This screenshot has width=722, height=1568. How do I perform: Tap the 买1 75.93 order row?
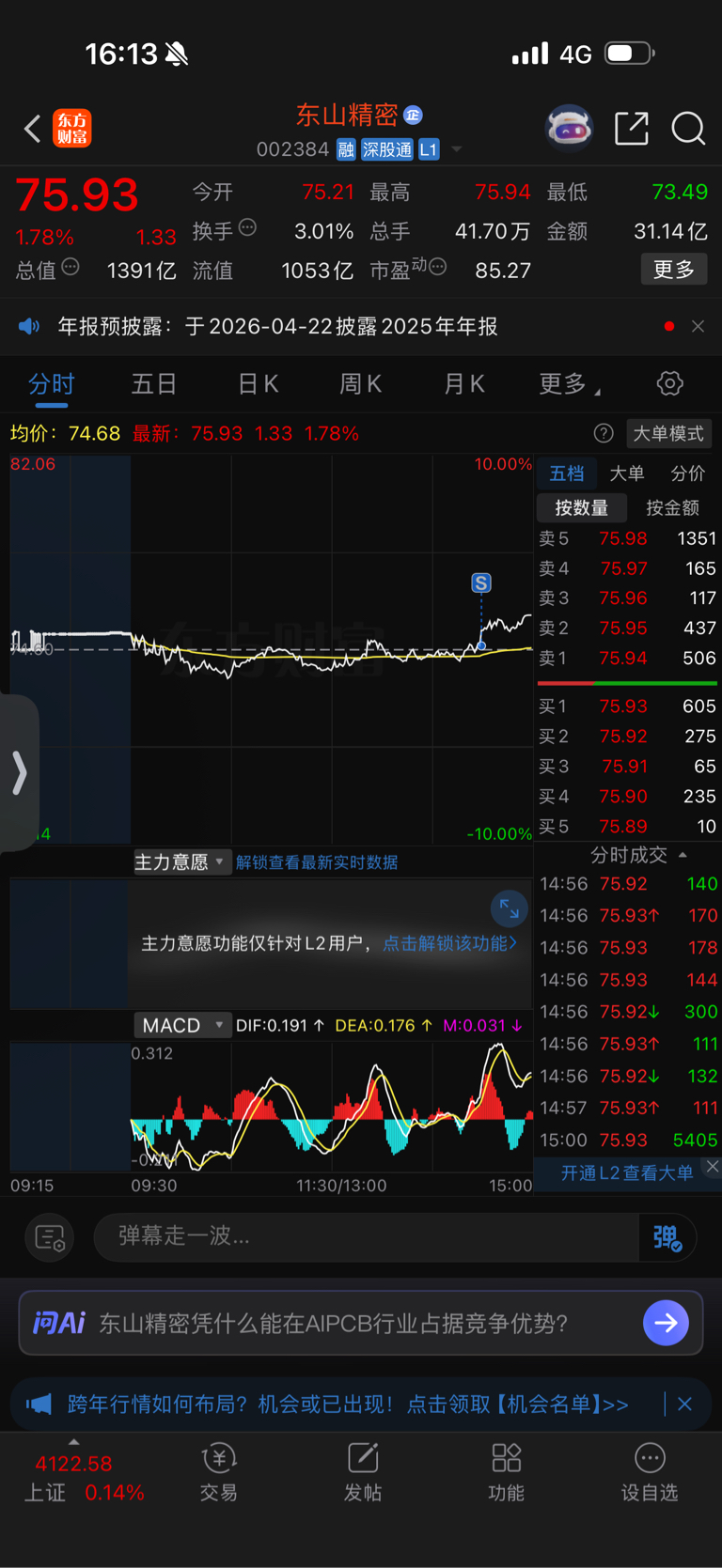pos(627,706)
